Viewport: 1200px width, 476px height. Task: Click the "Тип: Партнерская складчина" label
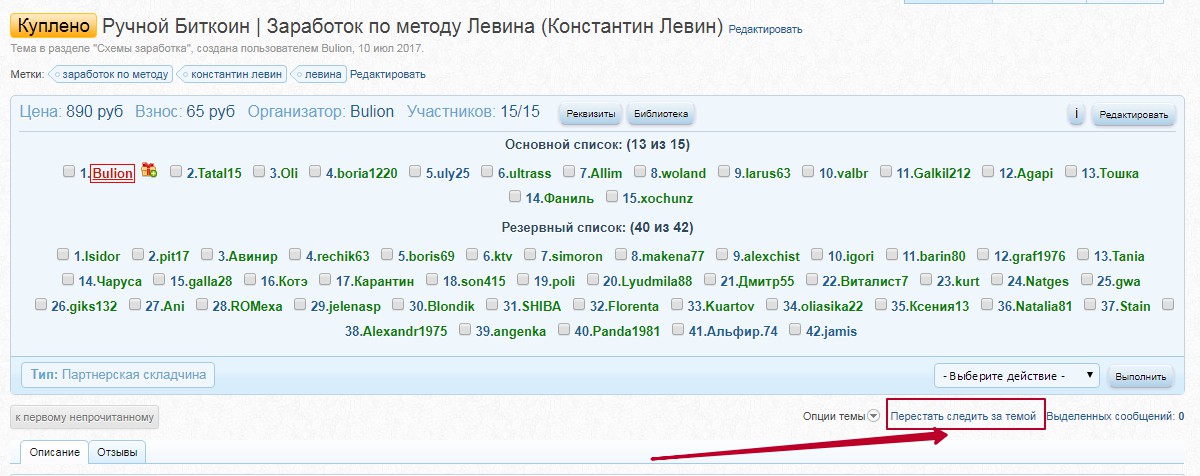(x=118, y=375)
